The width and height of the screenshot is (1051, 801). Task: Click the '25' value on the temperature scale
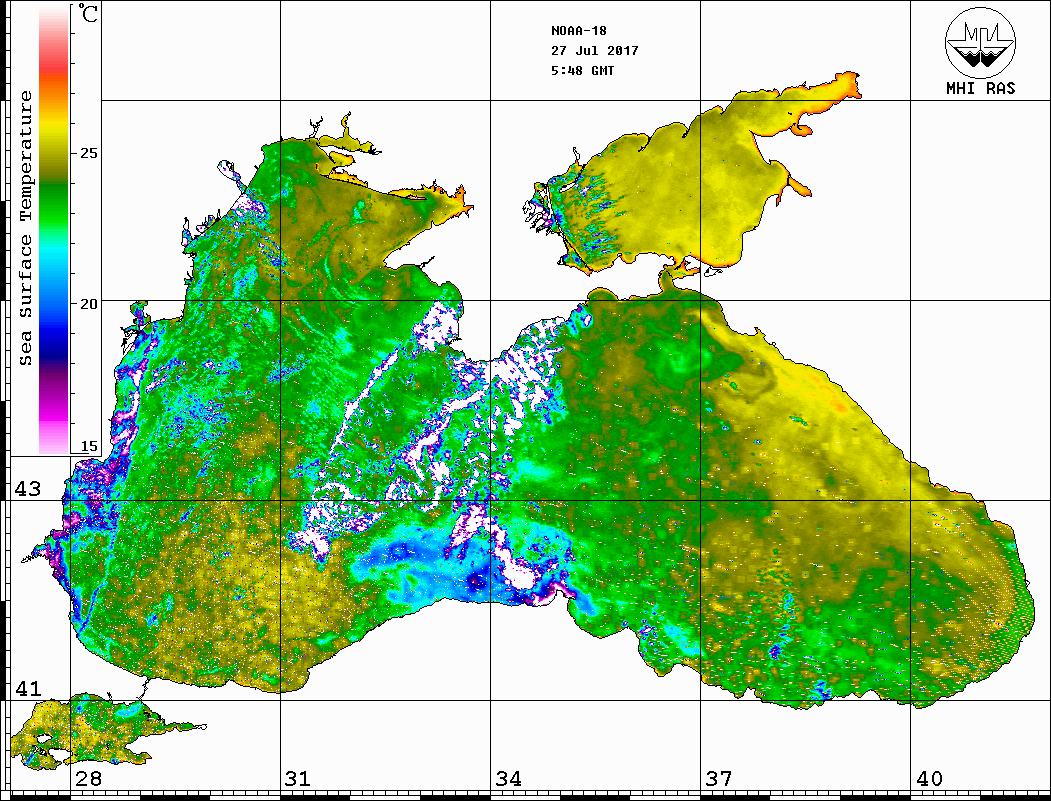click(88, 153)
